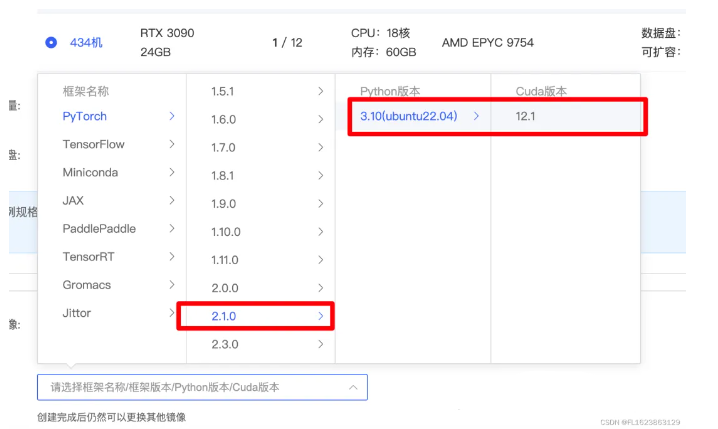This screenshot has height=429, width=718.
Task: Select framework version 1.8.1
Action: 223,175
